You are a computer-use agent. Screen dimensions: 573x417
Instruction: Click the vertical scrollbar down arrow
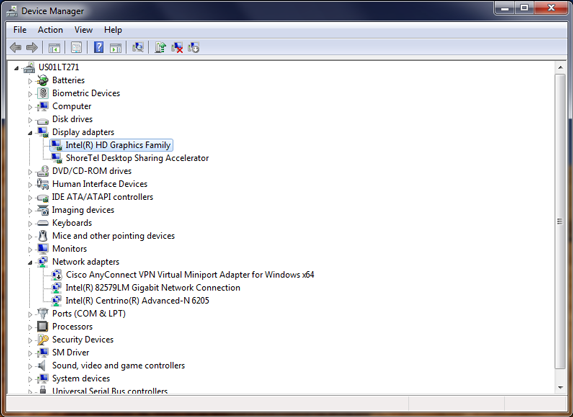[560, 387]
